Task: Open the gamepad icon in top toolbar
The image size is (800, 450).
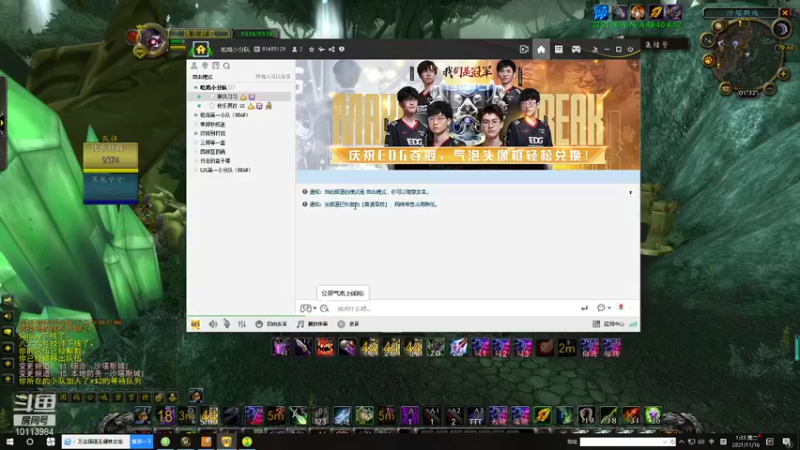Action: (576, 49)
